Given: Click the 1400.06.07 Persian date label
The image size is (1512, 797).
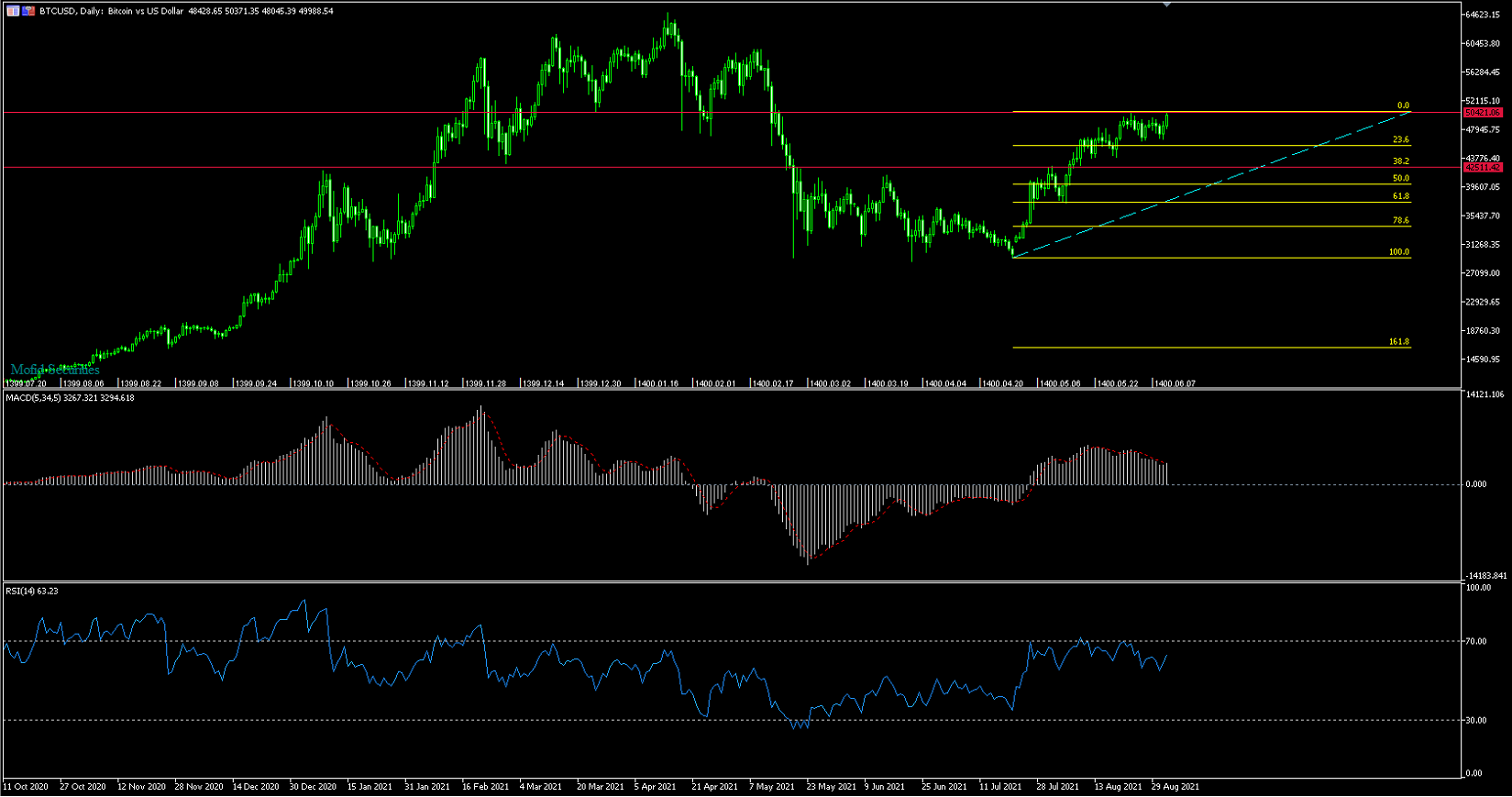Looking at the screenshot, I should click(x=1175, y=383).
